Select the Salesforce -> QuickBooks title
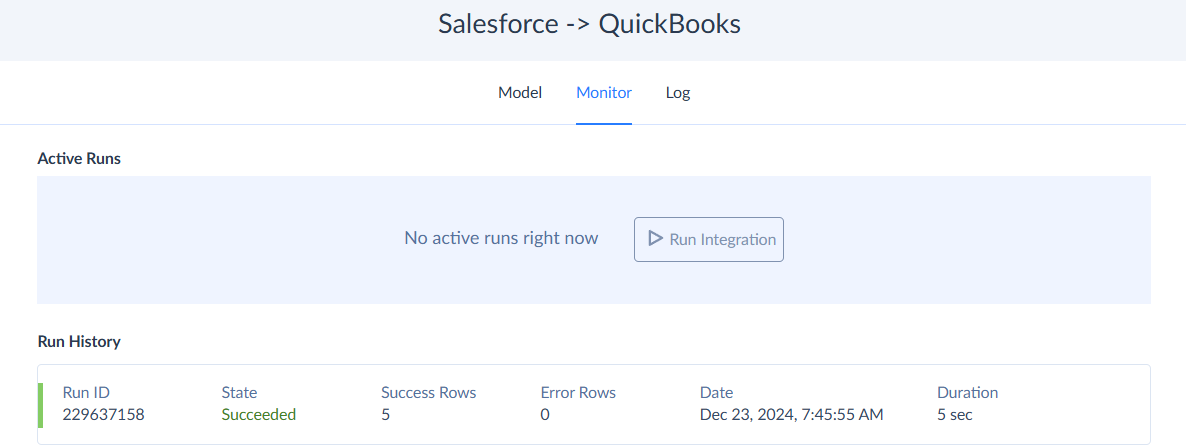Screen dimensions: 1186x447 590,25
